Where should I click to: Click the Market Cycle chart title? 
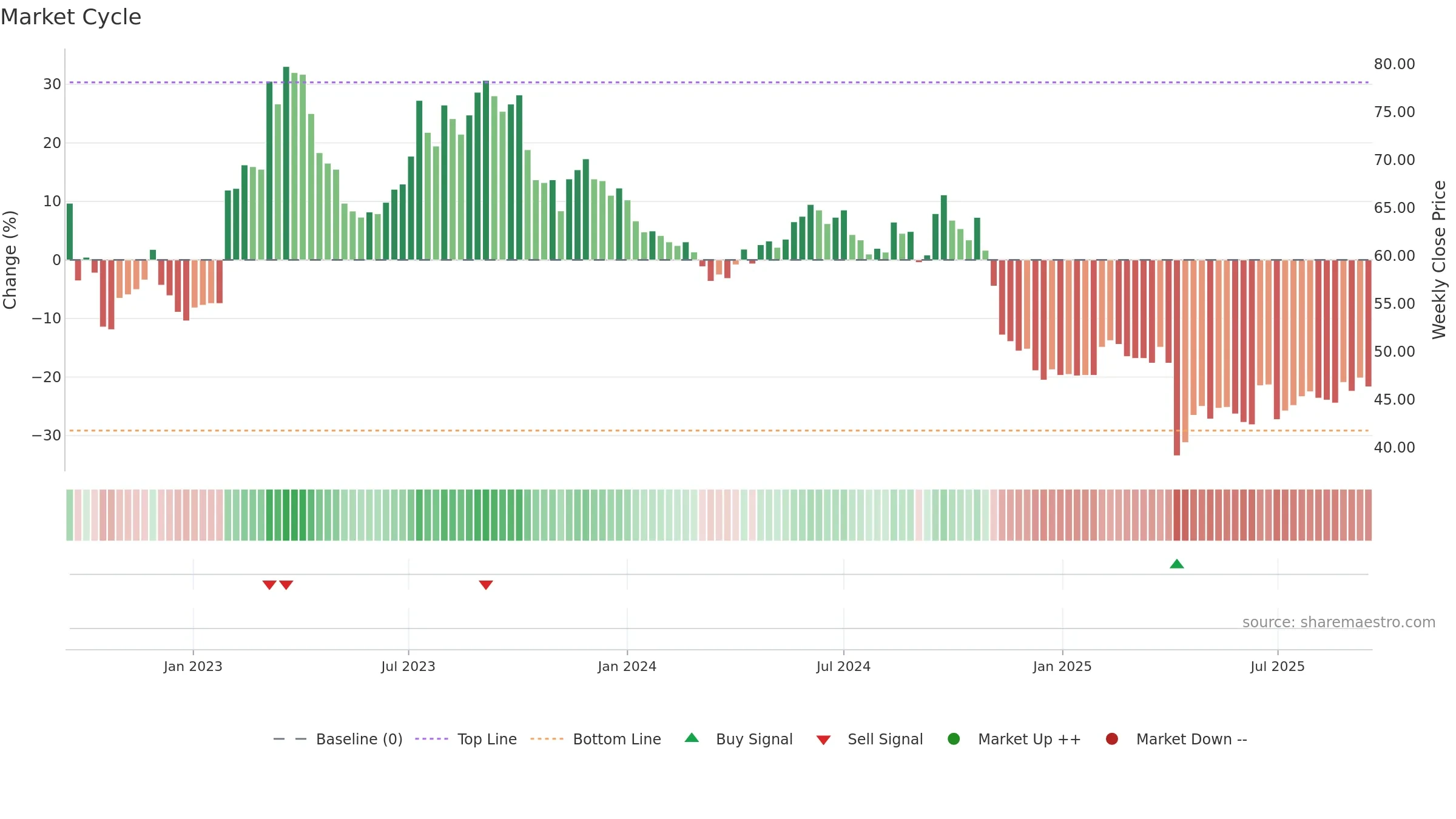tap(71, 17)
